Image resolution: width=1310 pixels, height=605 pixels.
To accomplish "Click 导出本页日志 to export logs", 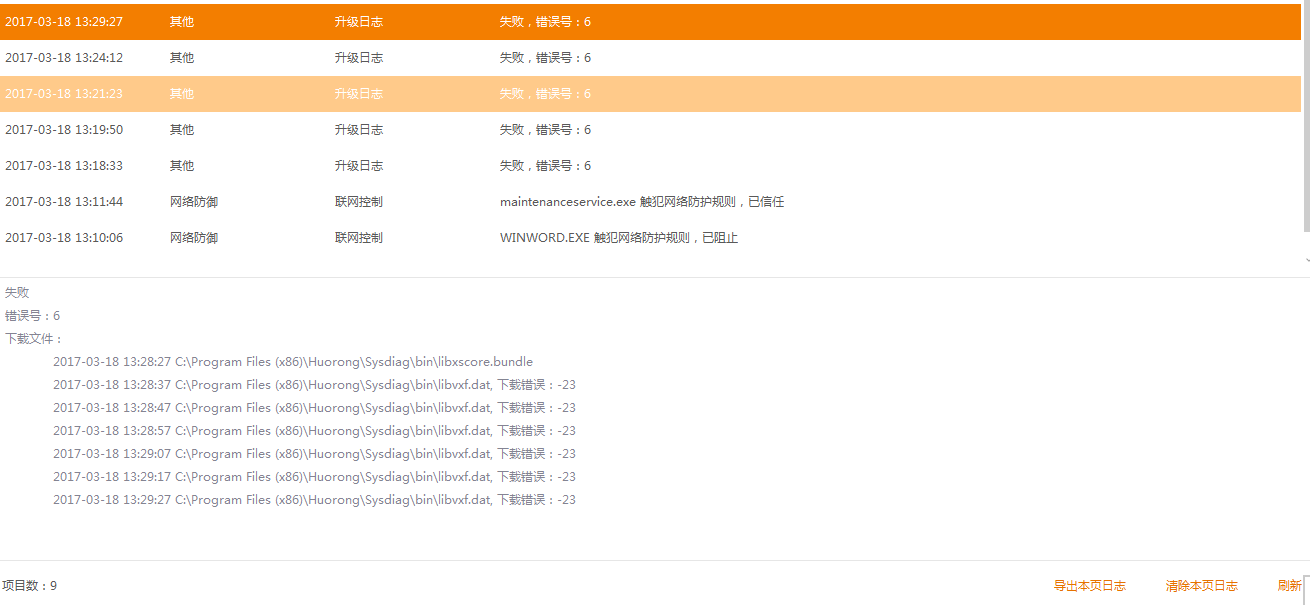I will point(1089,586).
